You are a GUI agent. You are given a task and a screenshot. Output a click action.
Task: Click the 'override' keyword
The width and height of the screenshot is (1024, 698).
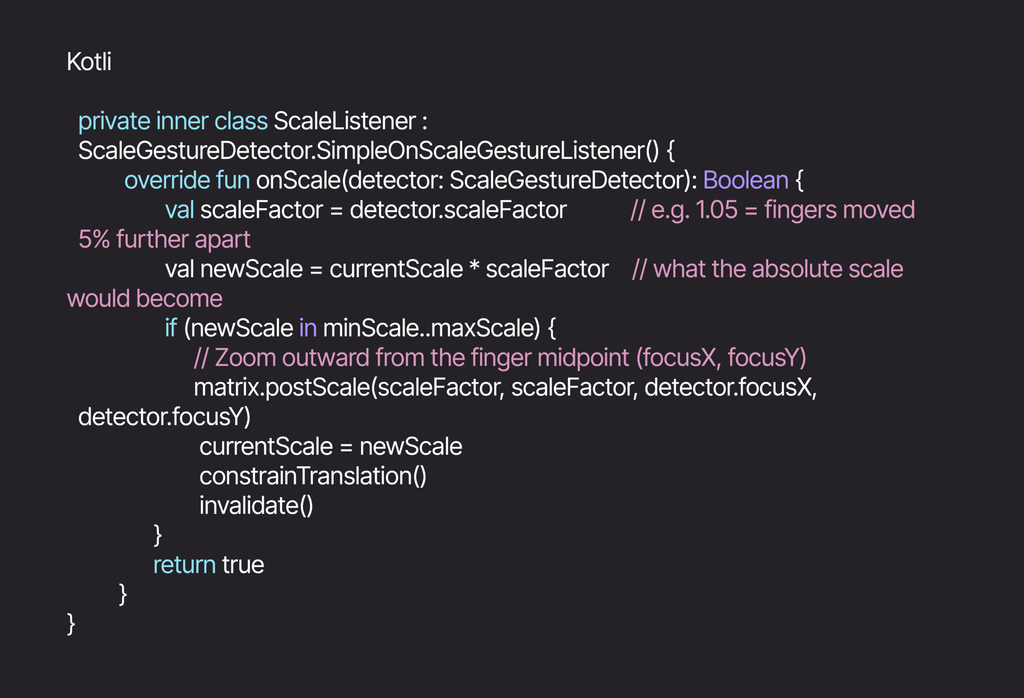(167, 180)
